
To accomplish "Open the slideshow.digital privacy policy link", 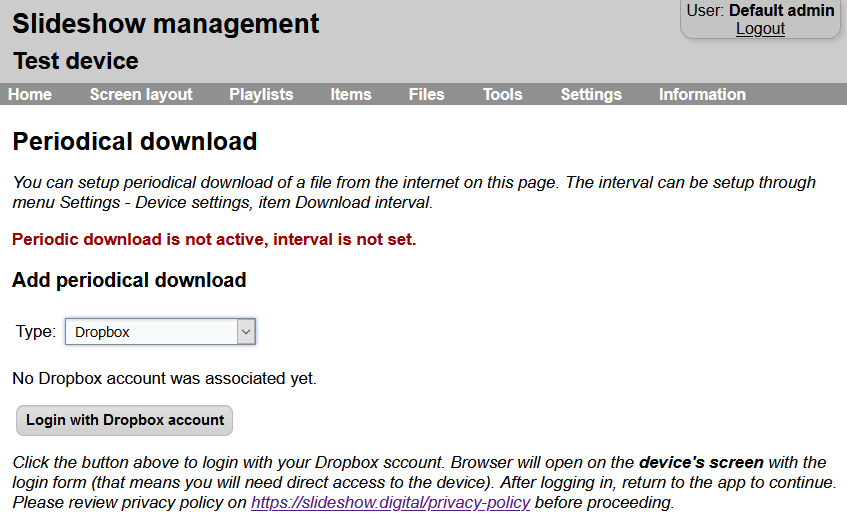I will click(390, 502).
